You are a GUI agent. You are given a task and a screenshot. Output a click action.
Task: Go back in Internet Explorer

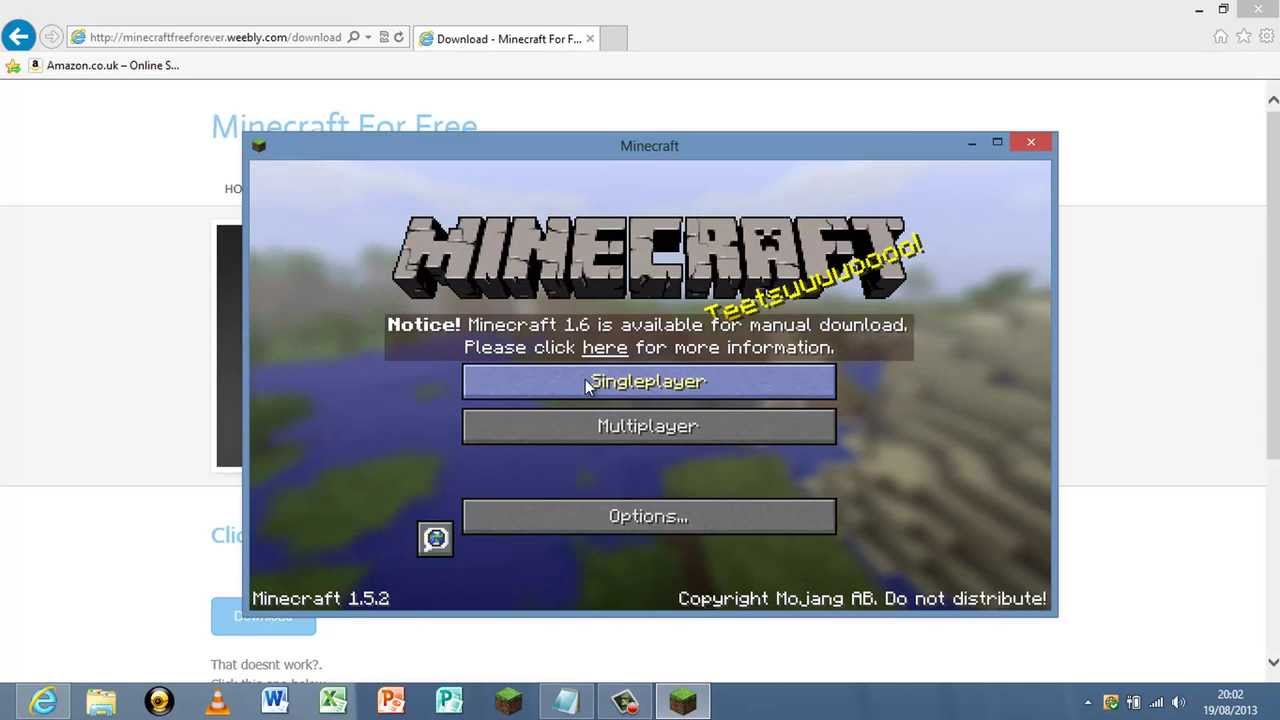pos(18,37)
